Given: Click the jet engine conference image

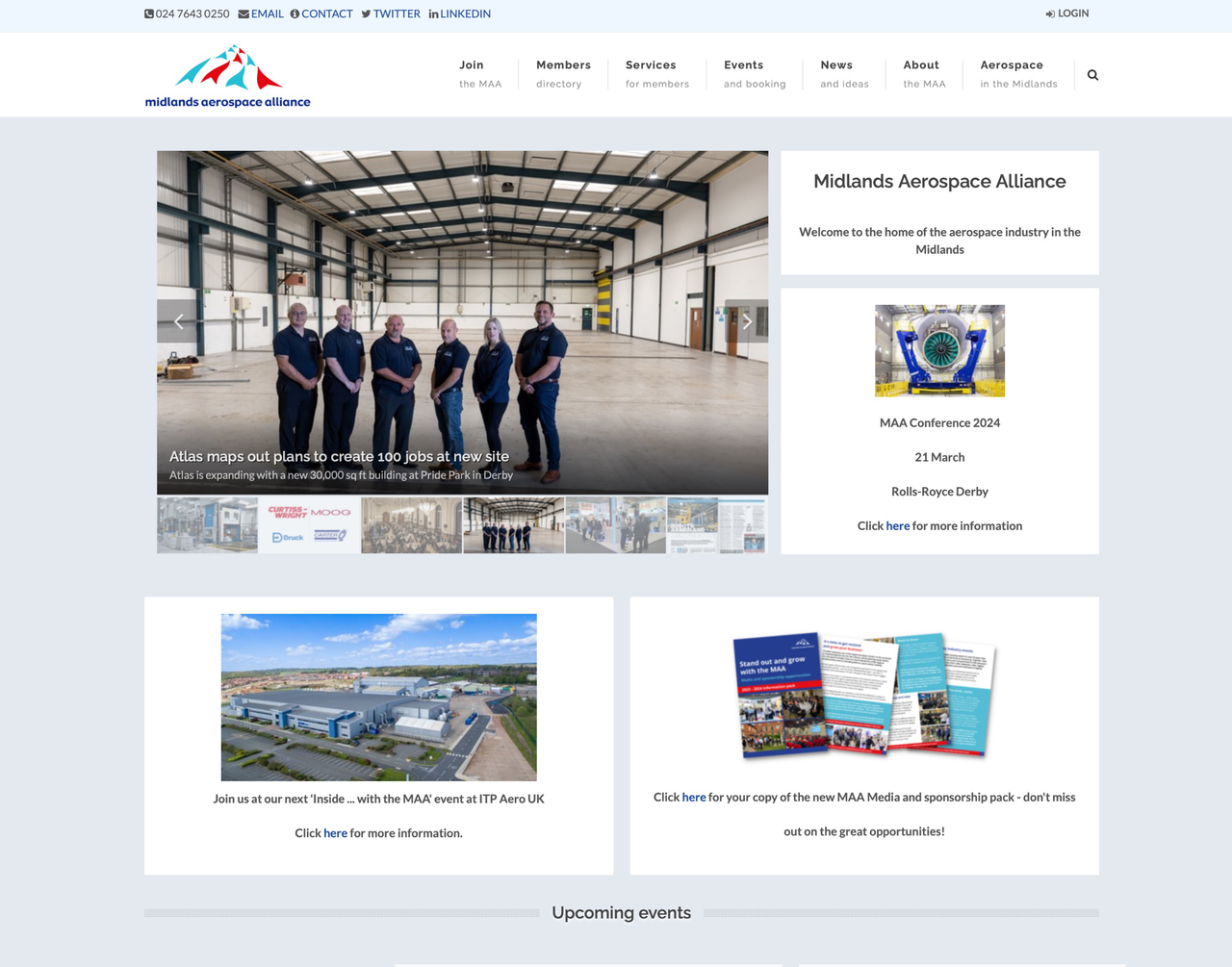Looking at the screenshot, I should tap(939, 351).
